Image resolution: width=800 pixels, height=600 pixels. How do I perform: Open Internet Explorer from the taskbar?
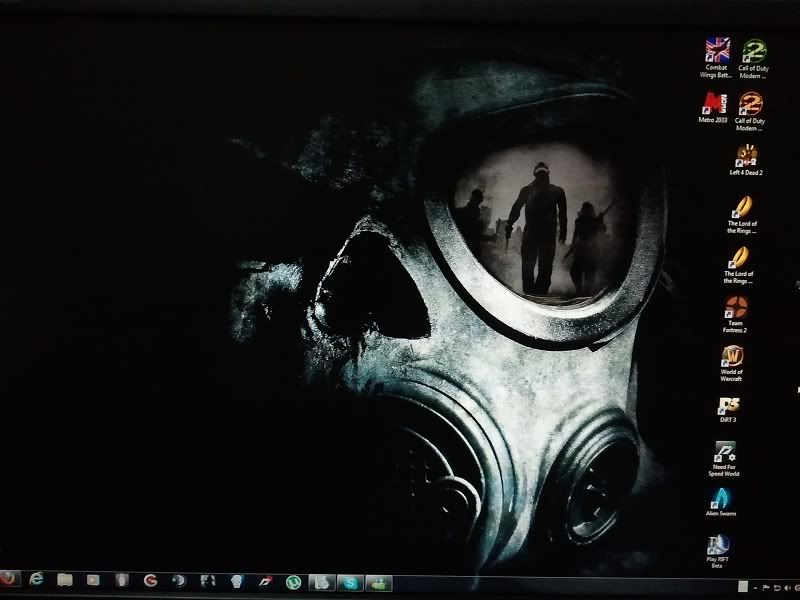click(36, 579)
